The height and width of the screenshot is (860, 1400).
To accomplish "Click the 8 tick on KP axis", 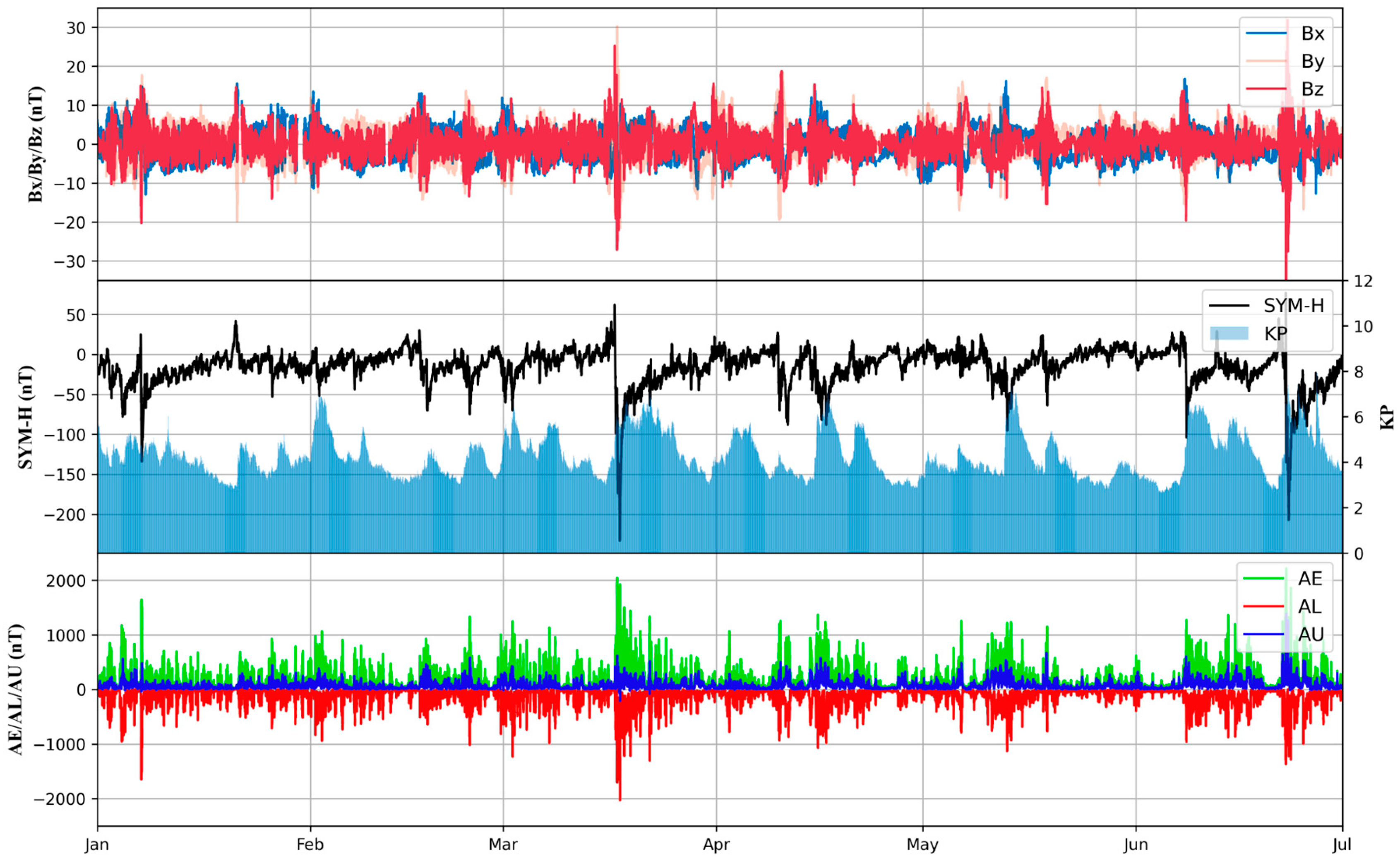I will [x=1359, y=372].
